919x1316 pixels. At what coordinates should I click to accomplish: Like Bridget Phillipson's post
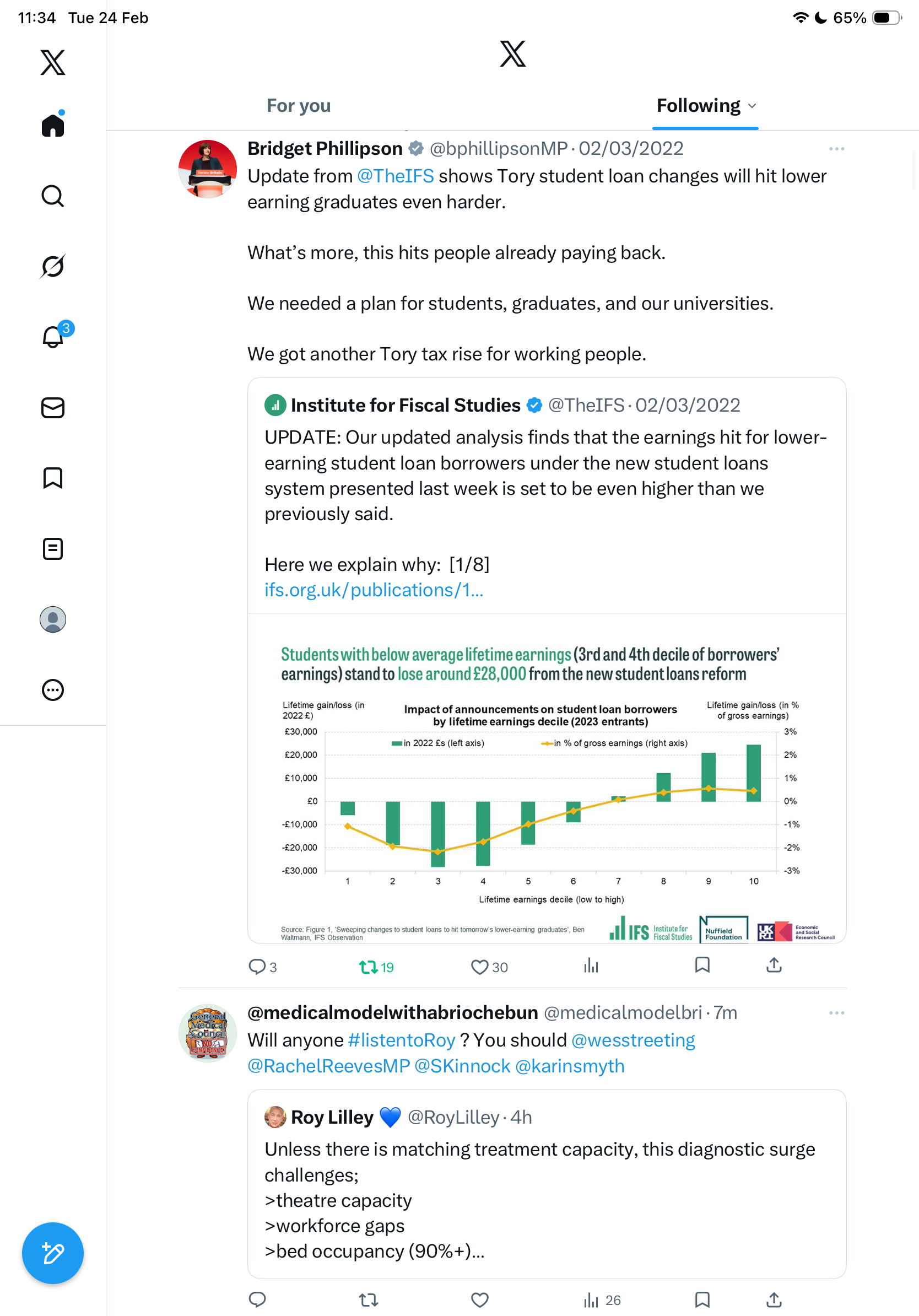pyautogui.click(x=479, y=967)
